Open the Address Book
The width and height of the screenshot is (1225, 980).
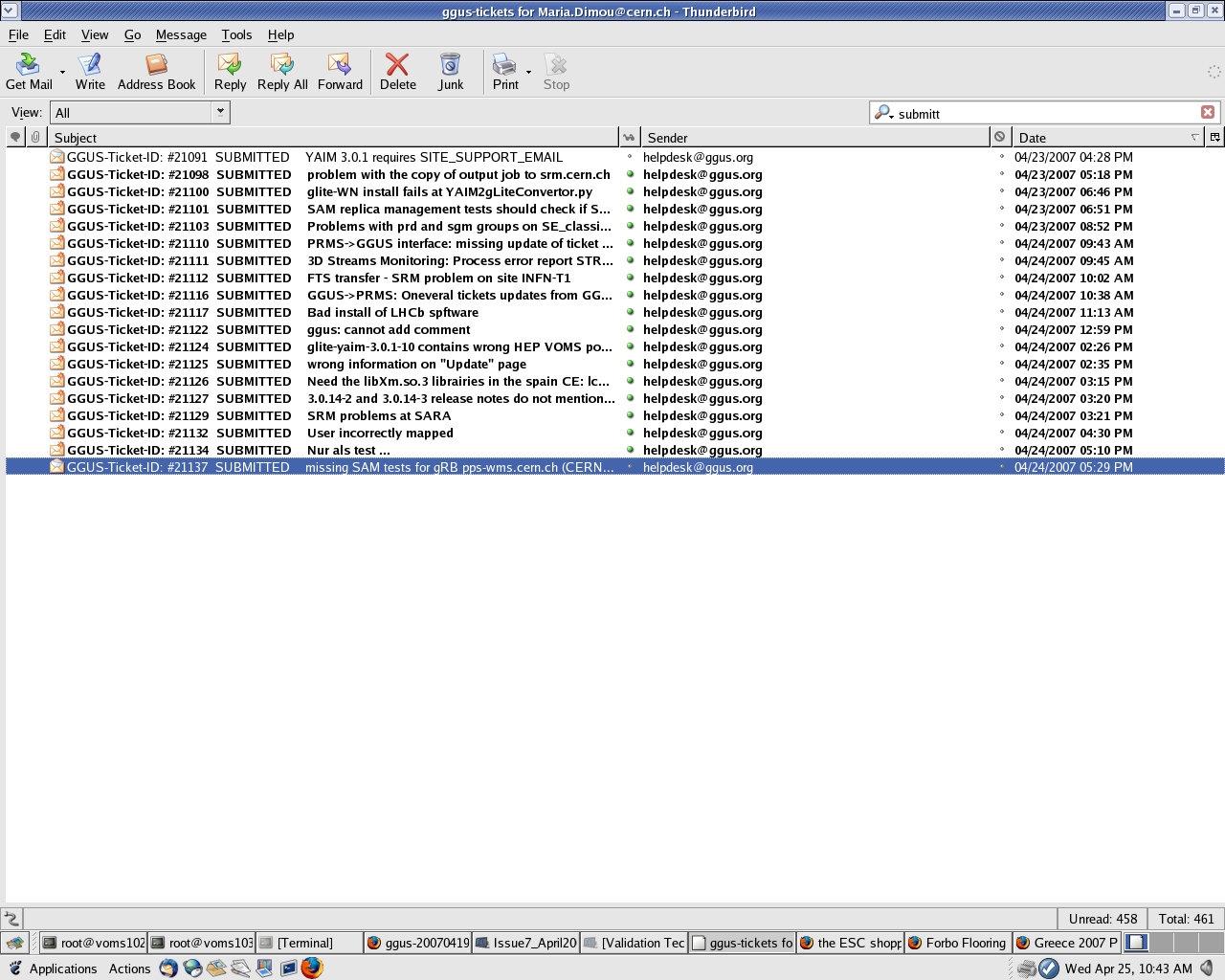[156, 72]
